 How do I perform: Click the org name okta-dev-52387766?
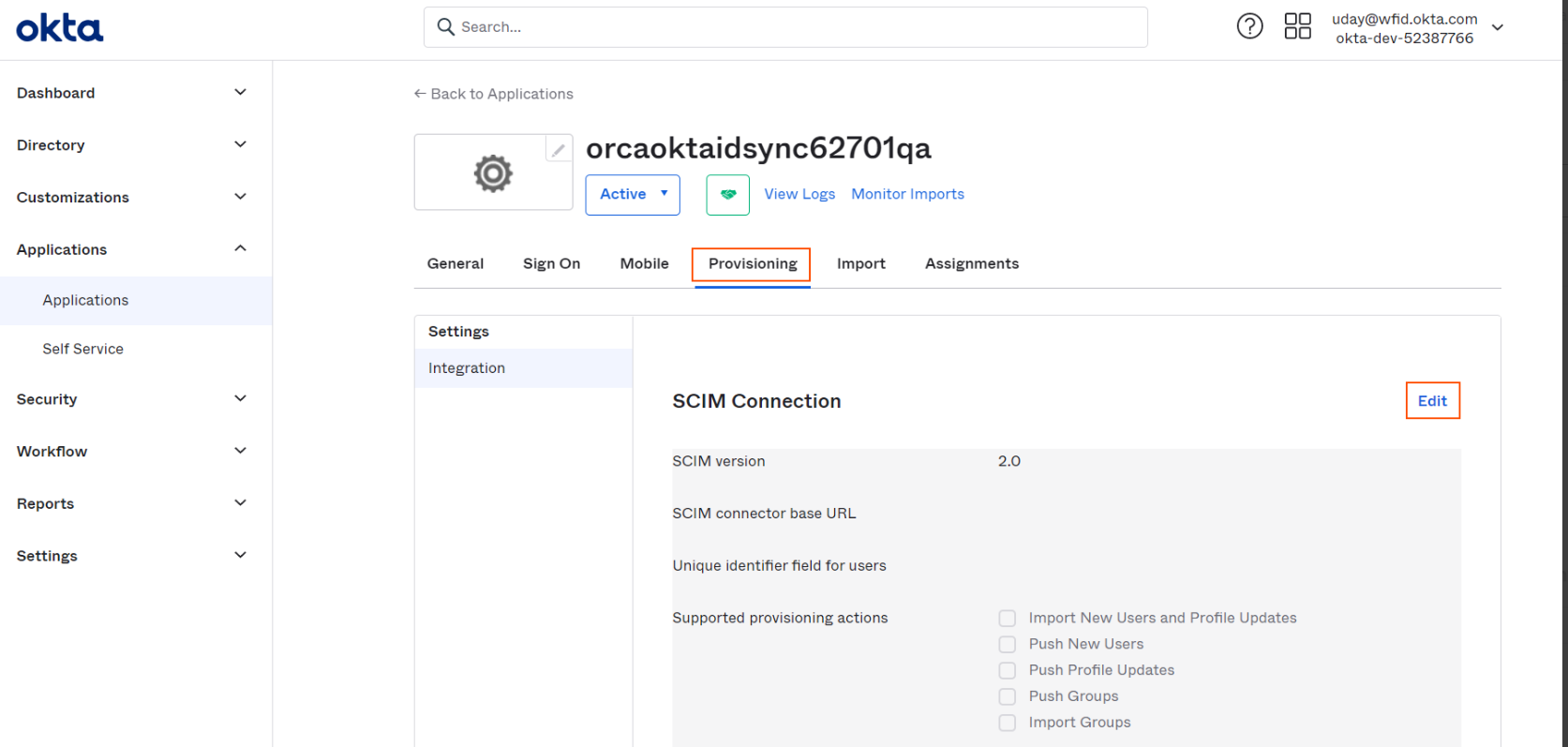pos(1405,38)
